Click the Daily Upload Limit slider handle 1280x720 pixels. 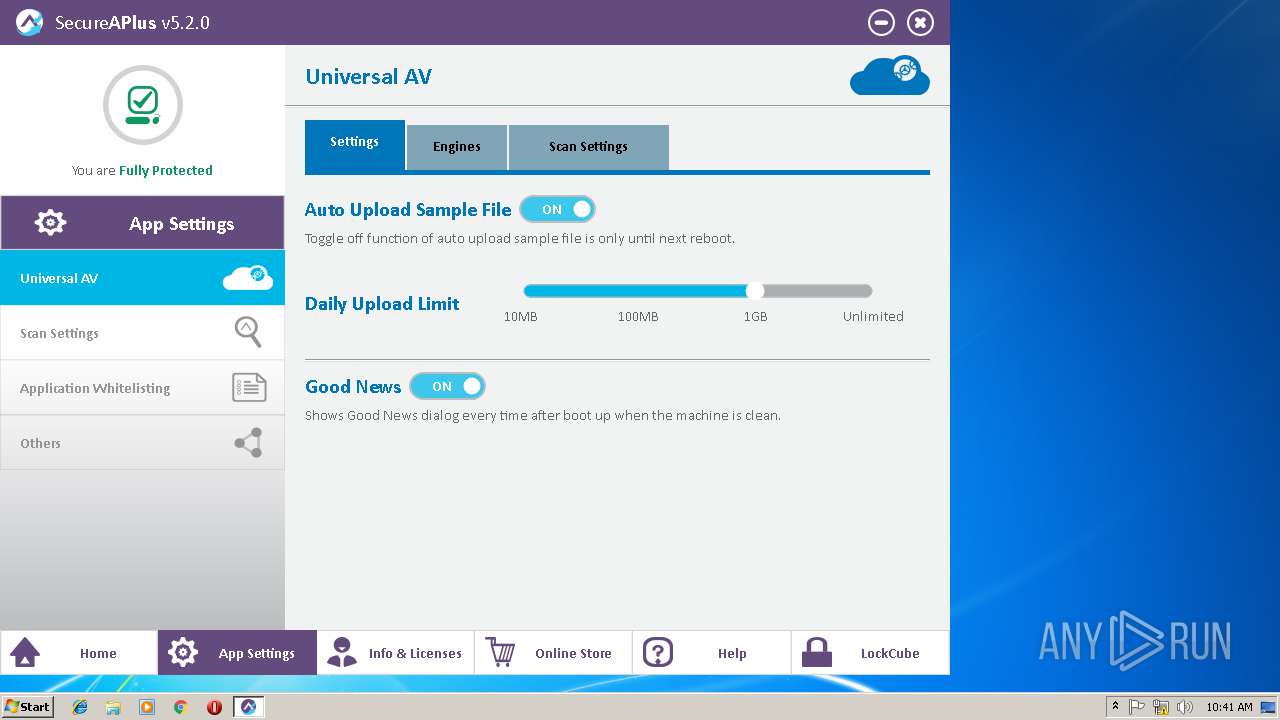point(755,291)
